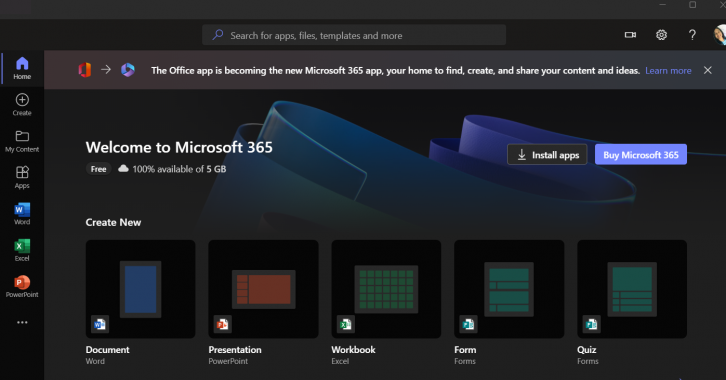The image size is (726, 380).
Task: Open My Content folder icon
Action: tap(22, 136)
